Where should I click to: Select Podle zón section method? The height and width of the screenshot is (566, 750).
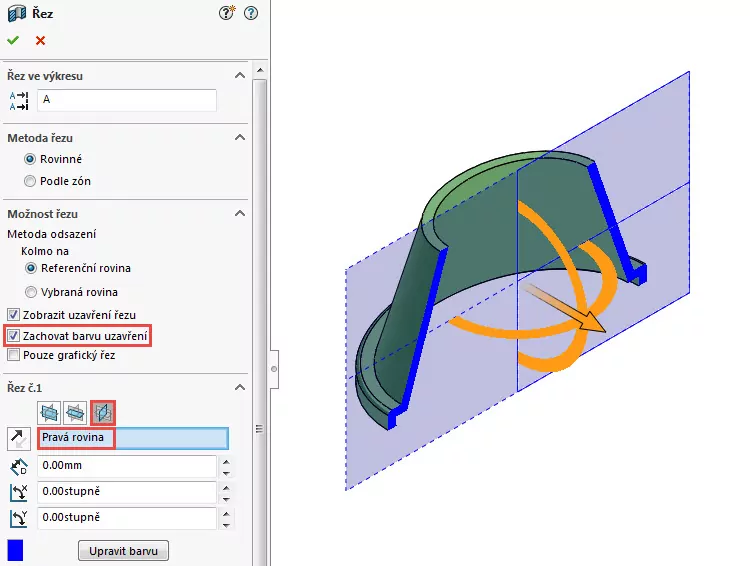pyautogui.click(x=30, y=181)
